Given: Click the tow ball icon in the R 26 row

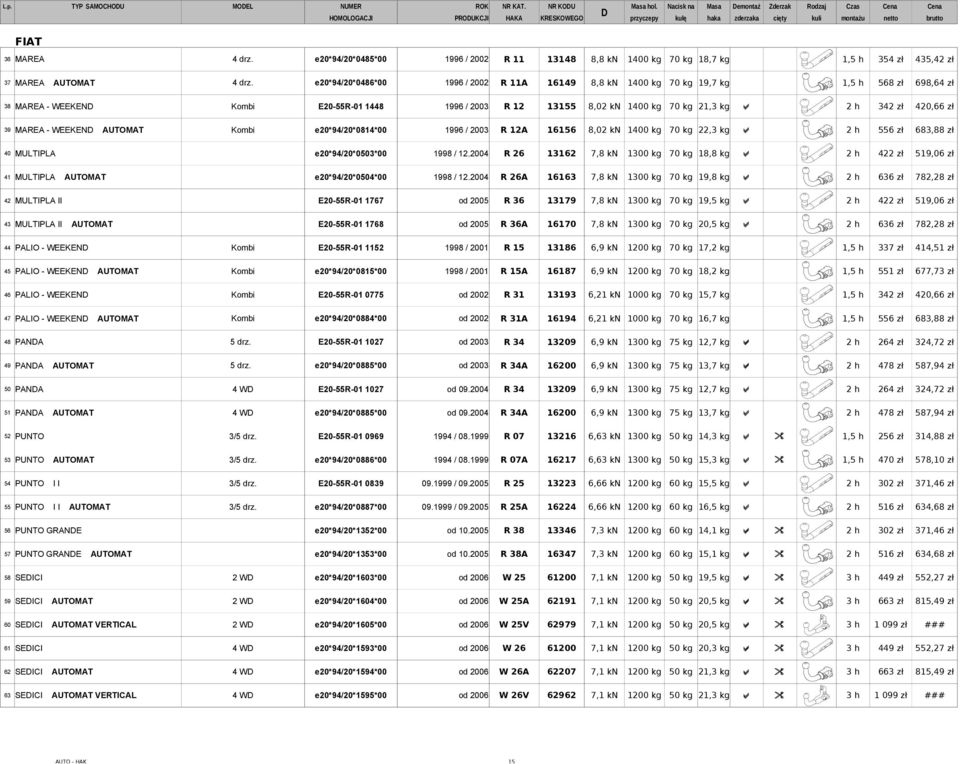Looking at the screenshot, I should click(816, 154).
